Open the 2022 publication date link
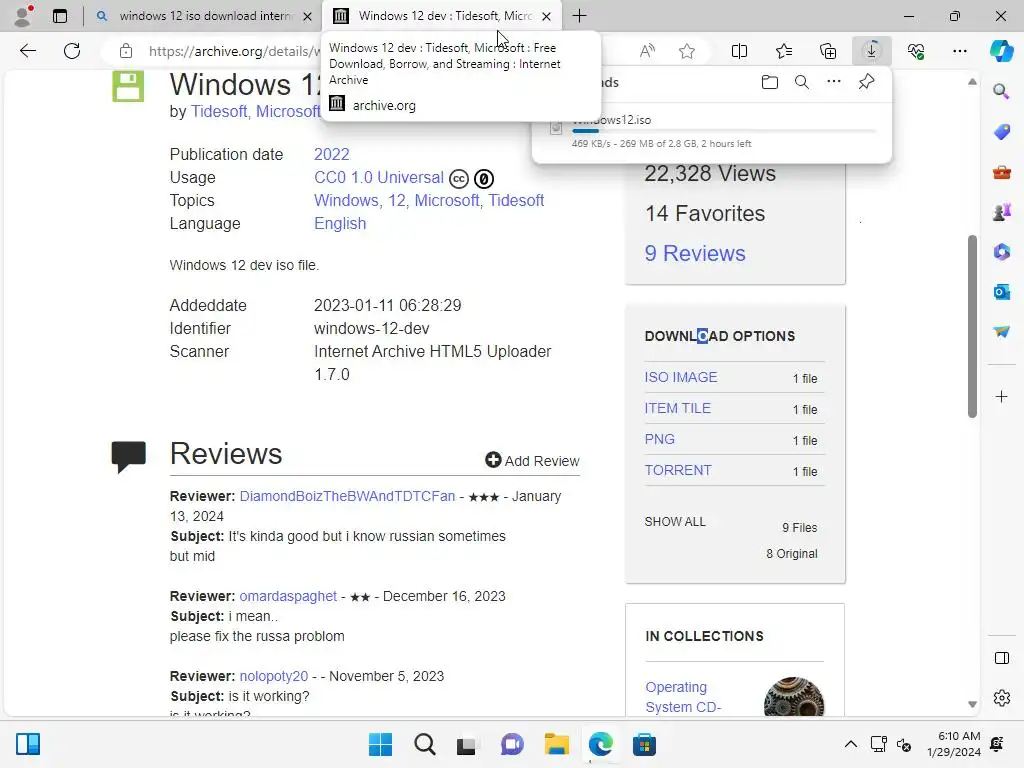The image size is (1024, 768). pos(332,155)
